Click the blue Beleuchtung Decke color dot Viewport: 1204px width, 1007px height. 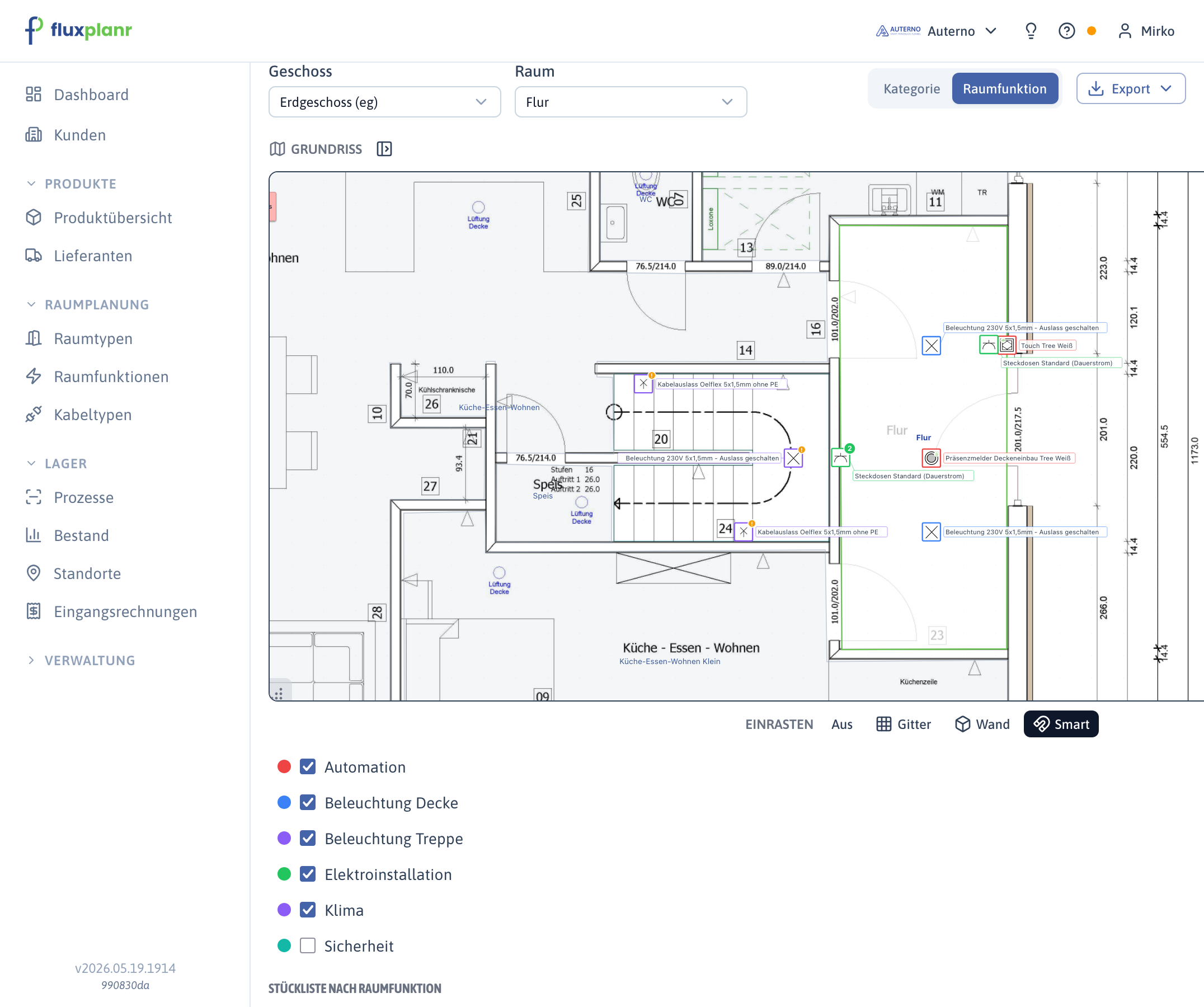click(284, 802)
